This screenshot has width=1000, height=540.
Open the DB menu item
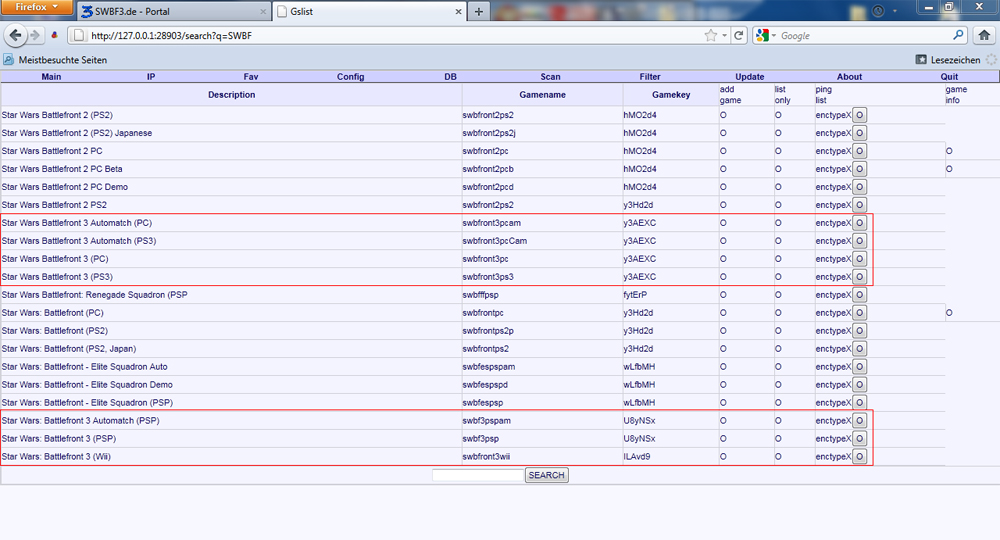click(x=450, y=77)
